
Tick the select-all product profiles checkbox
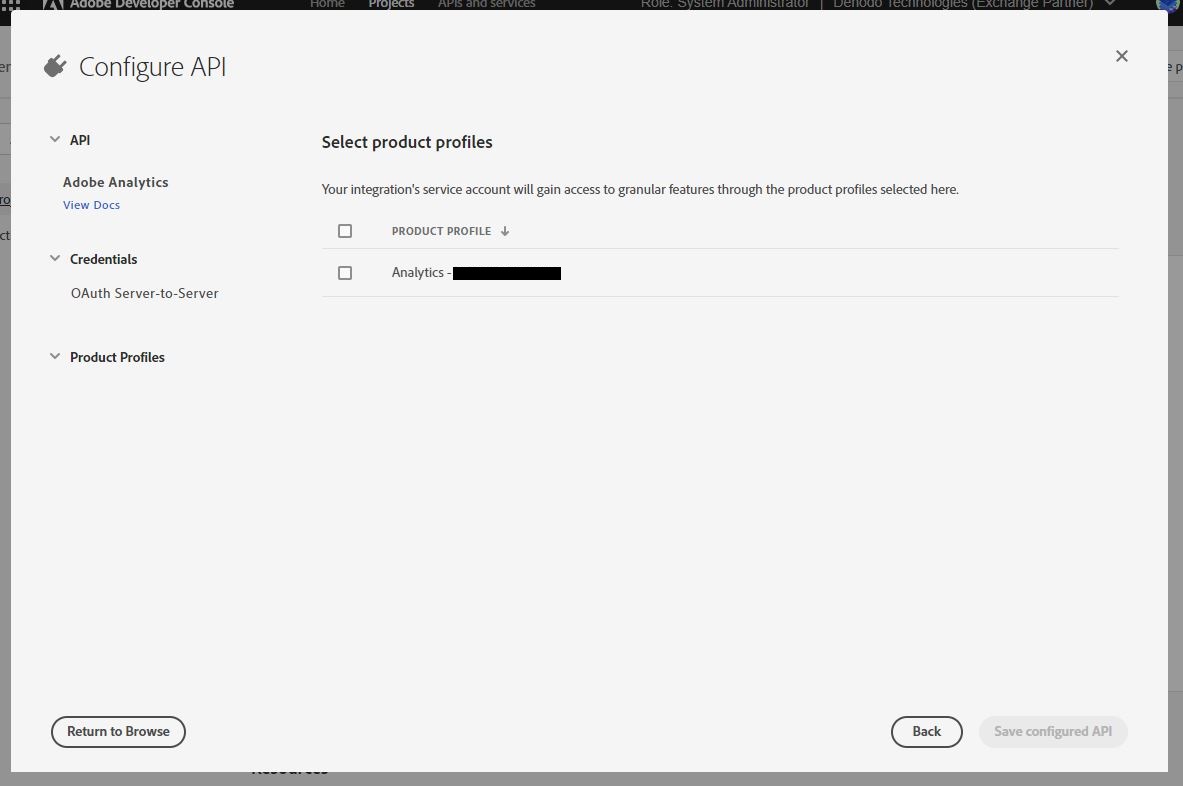click(345, 231)
